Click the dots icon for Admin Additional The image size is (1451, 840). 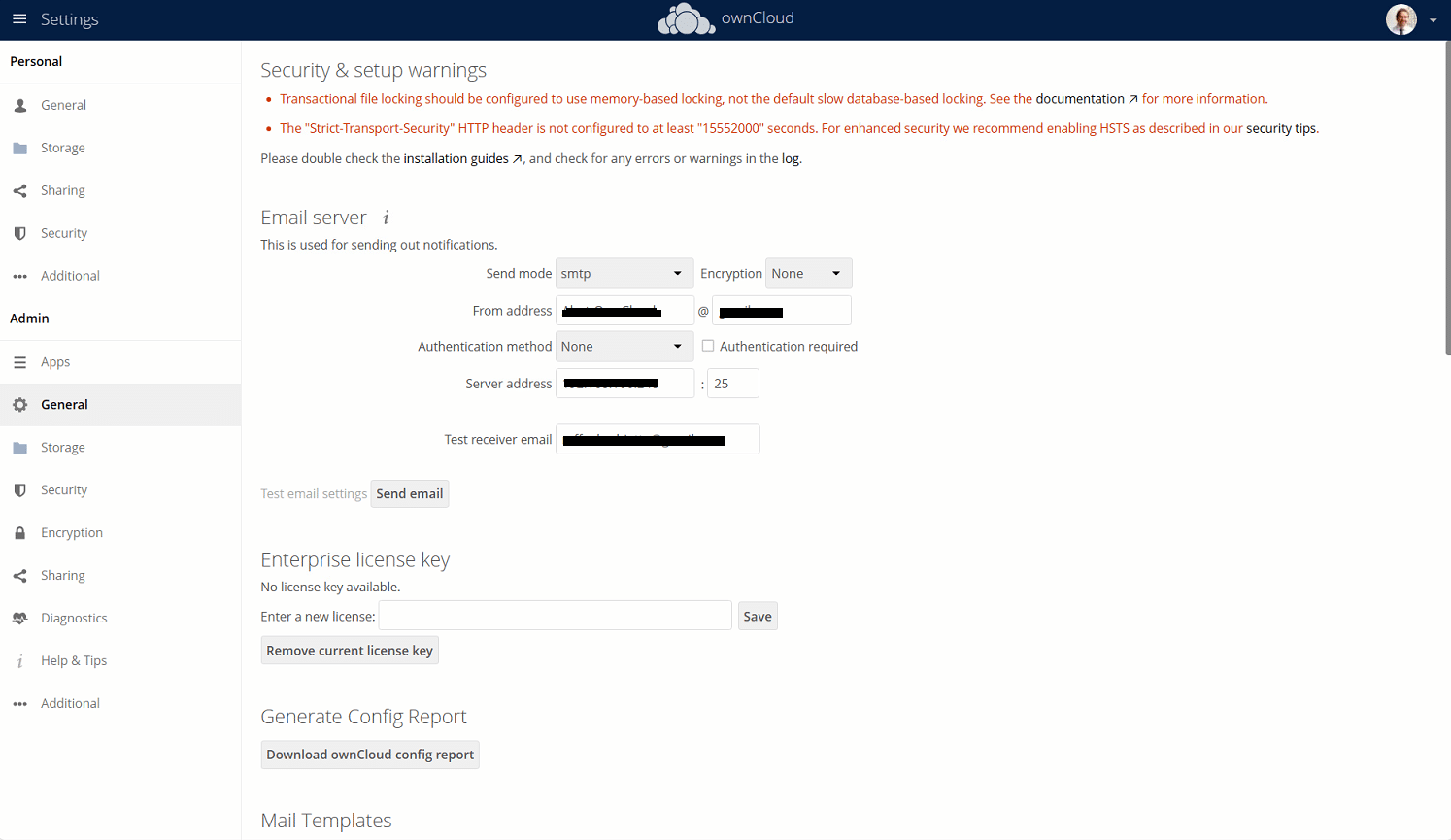click(x=20, y=704)
